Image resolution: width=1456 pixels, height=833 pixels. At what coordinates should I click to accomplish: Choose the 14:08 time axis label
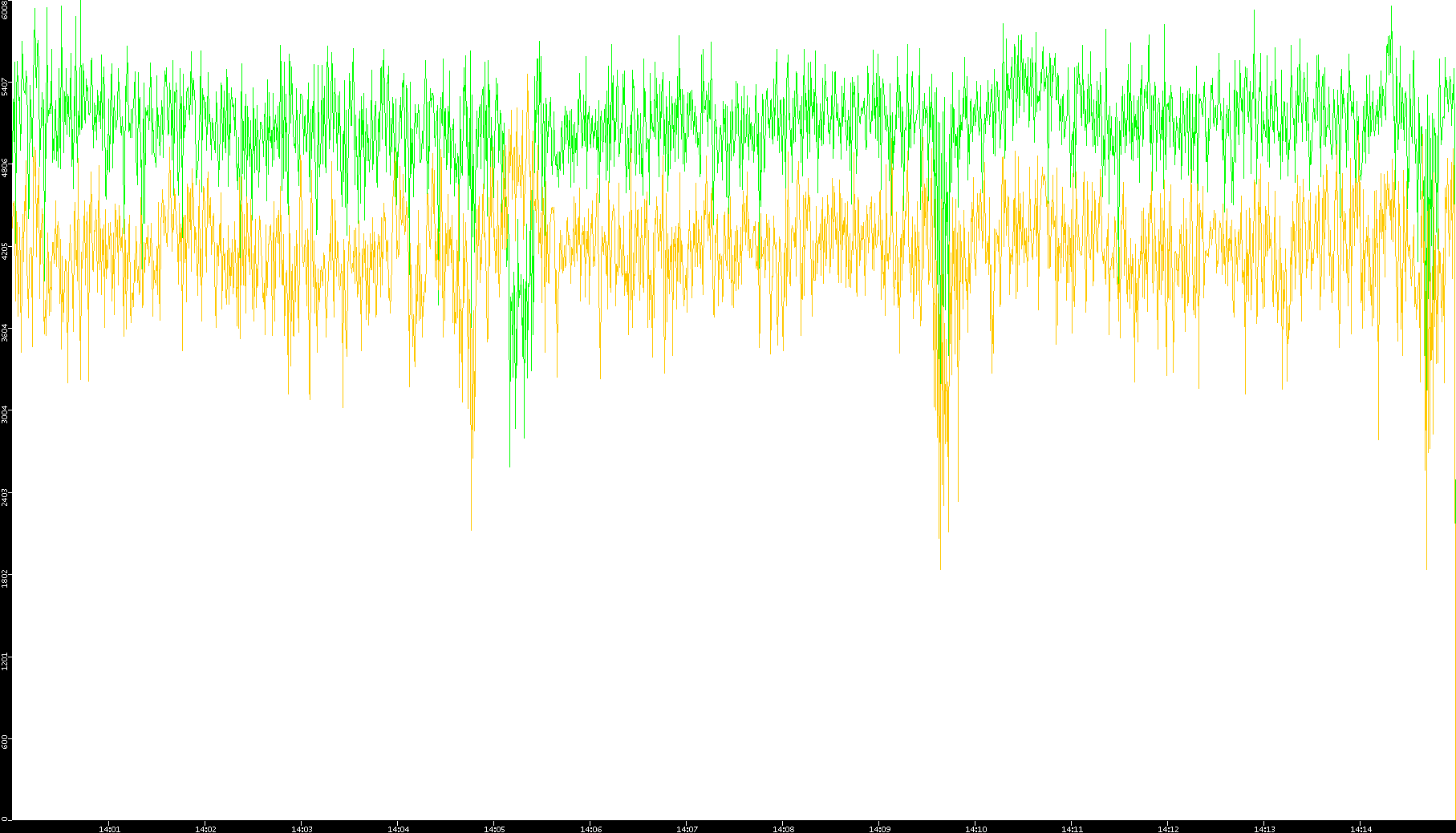pyautogui.click(x=783, y=829)
